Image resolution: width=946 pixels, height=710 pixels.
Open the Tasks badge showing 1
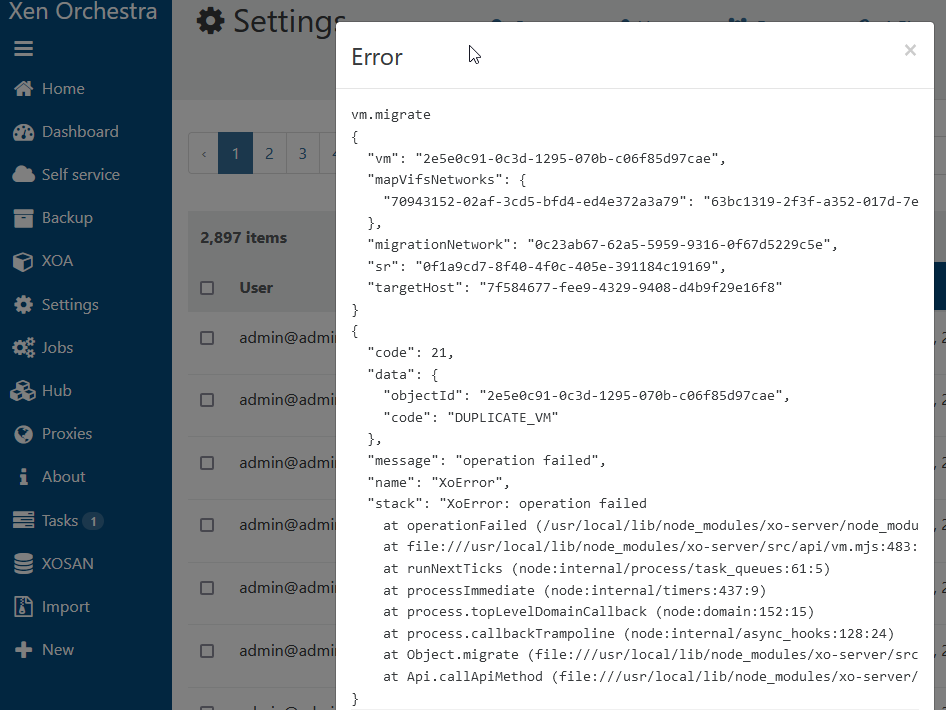(93, 521)
